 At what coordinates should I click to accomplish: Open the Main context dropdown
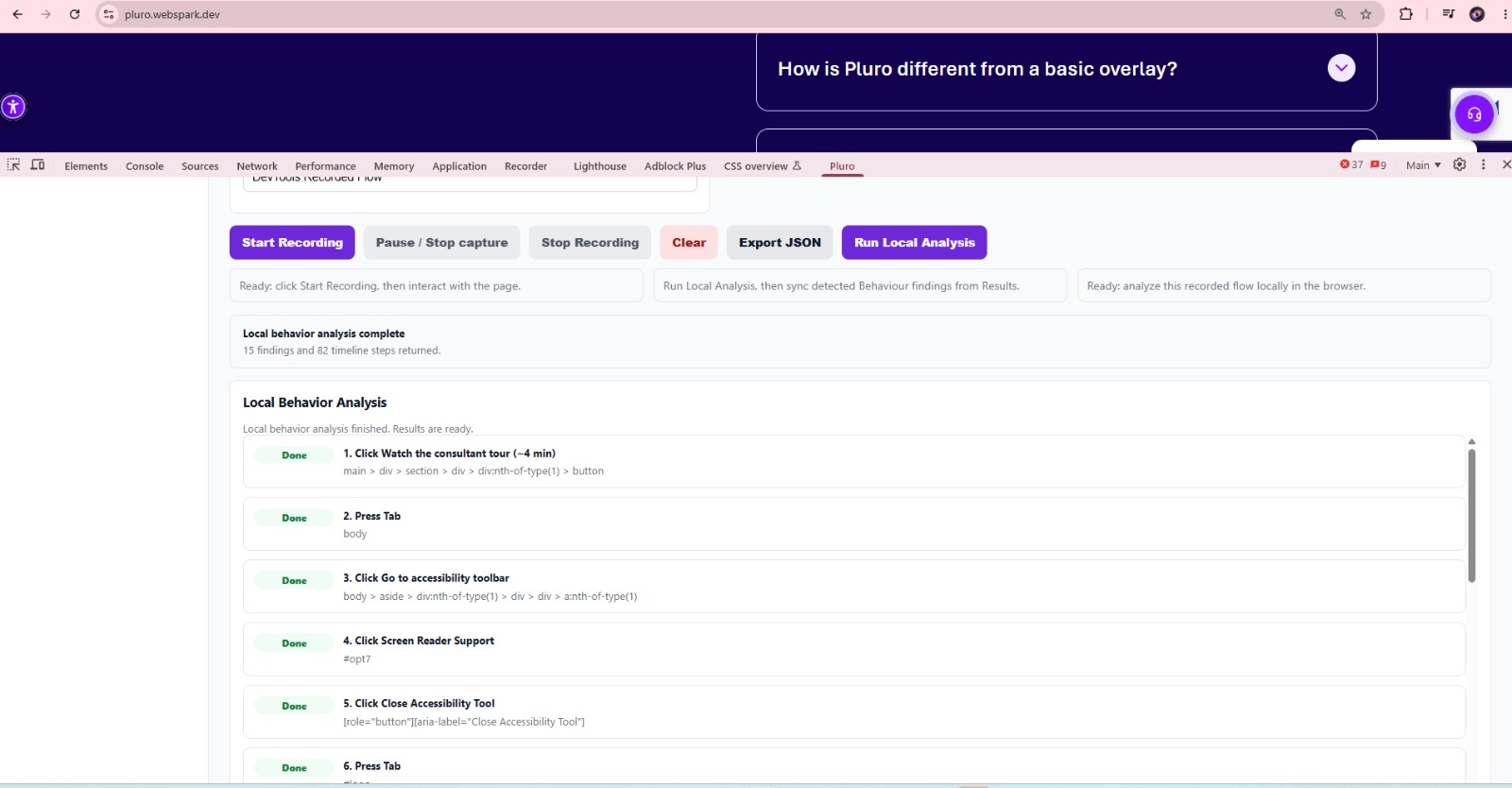tap(1423, 165)
